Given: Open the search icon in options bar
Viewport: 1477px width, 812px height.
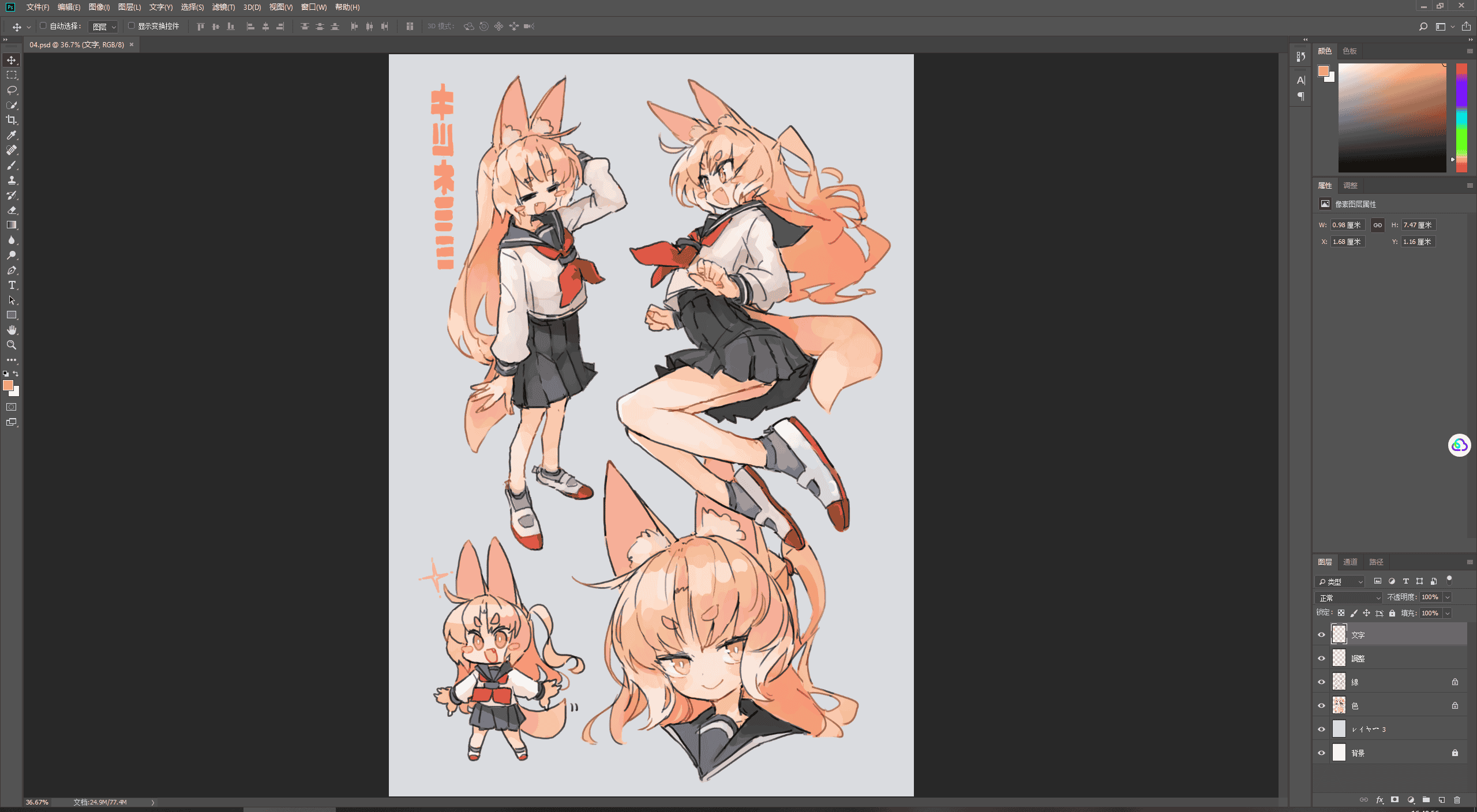Looking at the screenshot, I should (1423, 27).
